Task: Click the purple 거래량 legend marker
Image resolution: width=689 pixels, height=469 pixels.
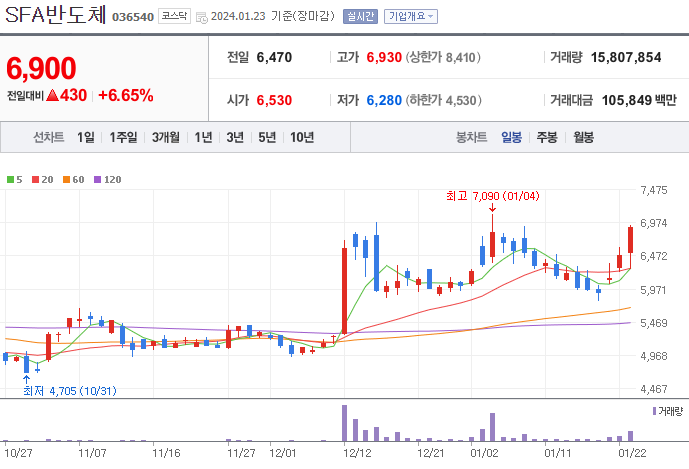Action: pyautogui.click(x=654, y=411)
